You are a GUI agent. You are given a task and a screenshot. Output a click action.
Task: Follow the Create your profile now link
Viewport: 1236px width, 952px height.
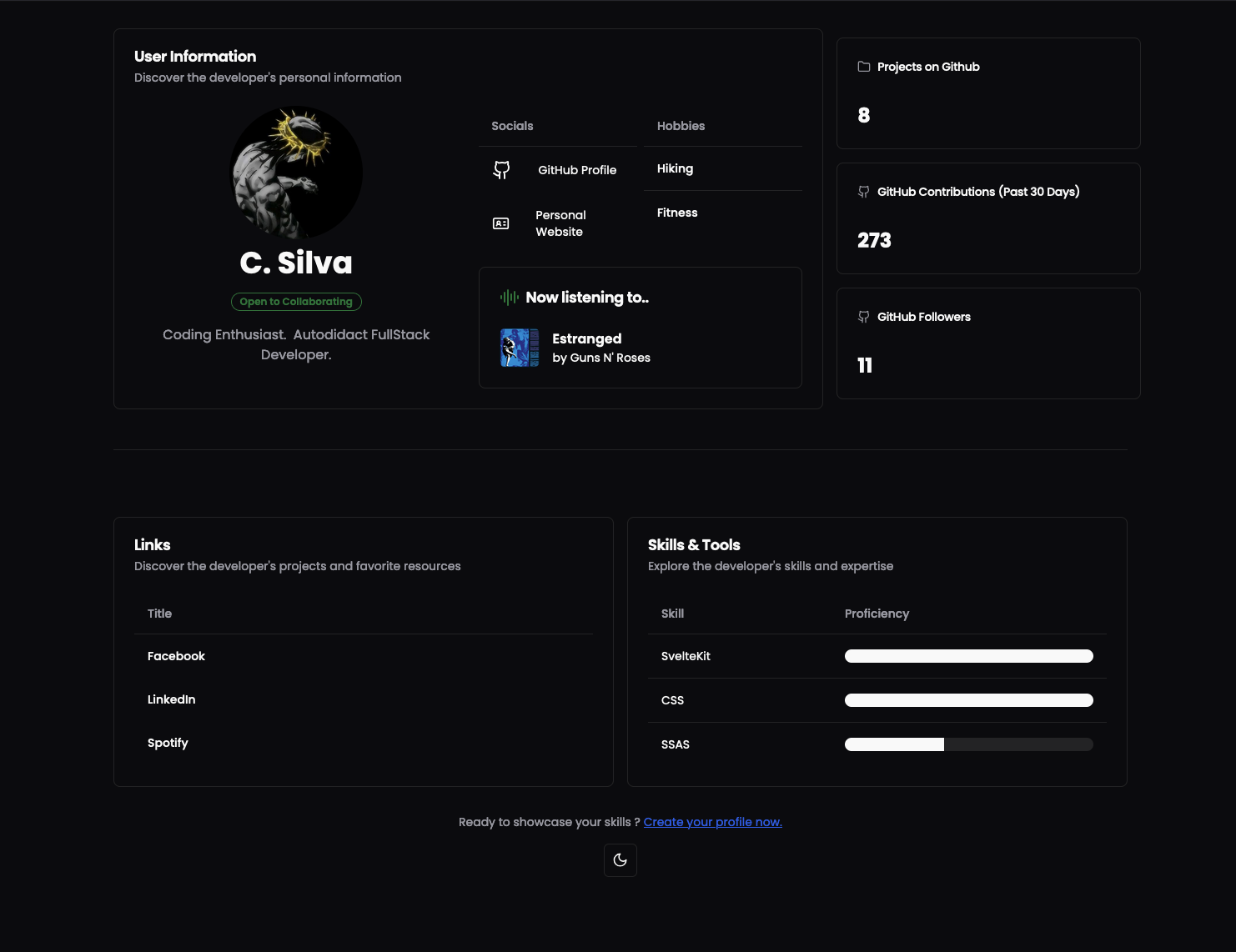click(713, 822)
